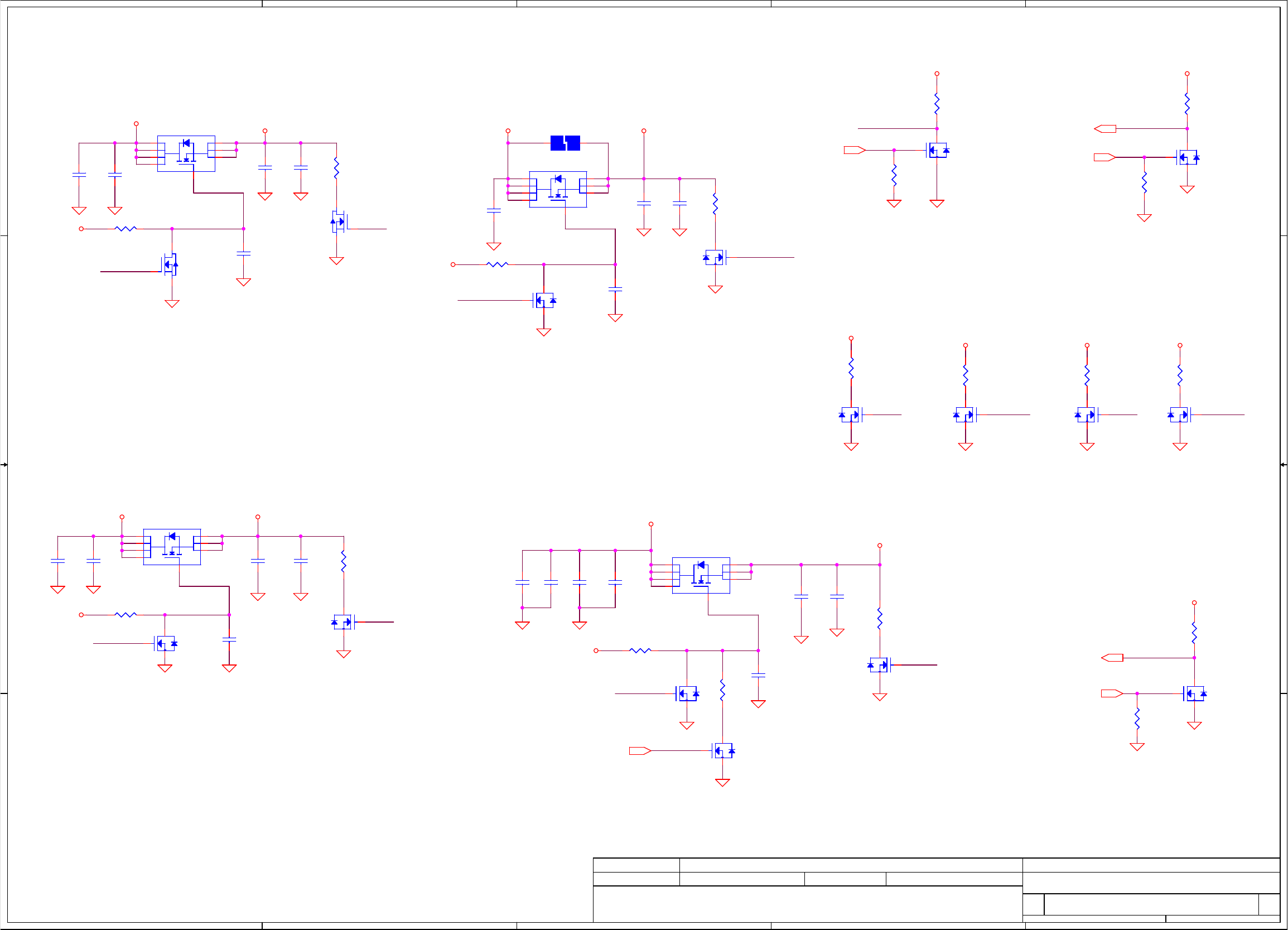Click the horizontal resistor in the top-left circuit
This screenshot has width=1288, height=930.
coord(126,229)
